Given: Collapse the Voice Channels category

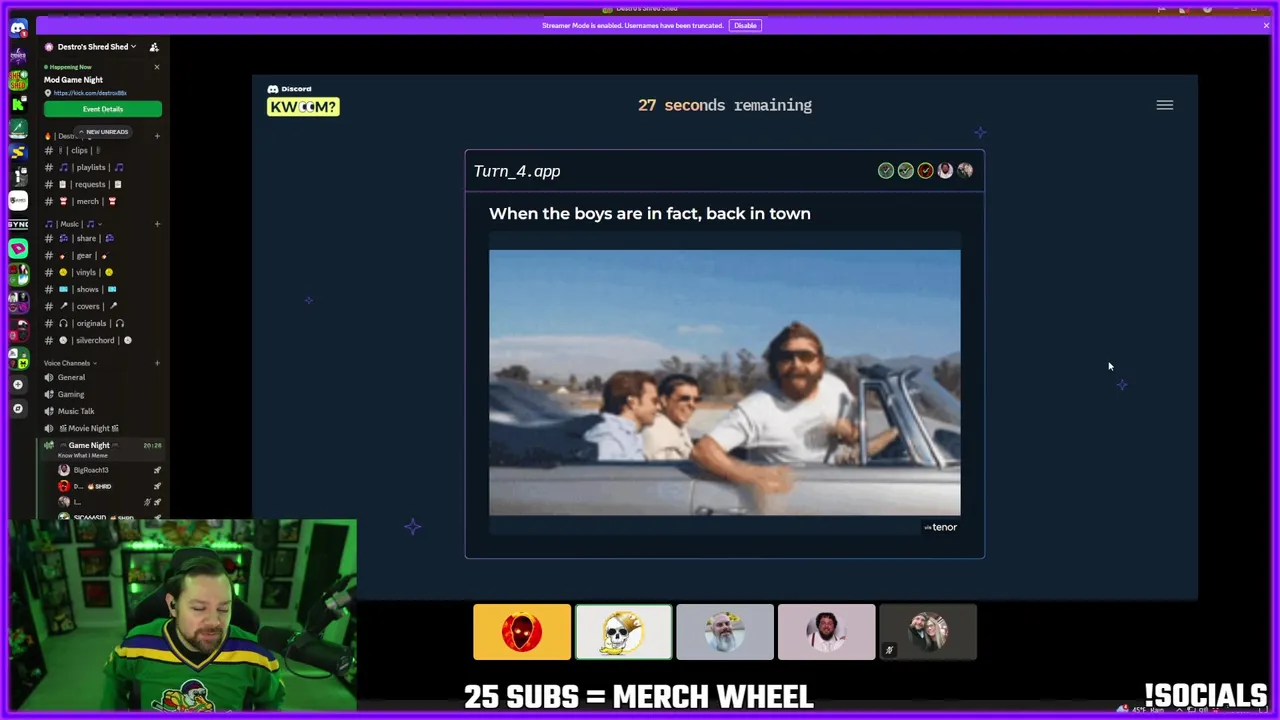Looking at the screenshot, I should tap(70, 363).
